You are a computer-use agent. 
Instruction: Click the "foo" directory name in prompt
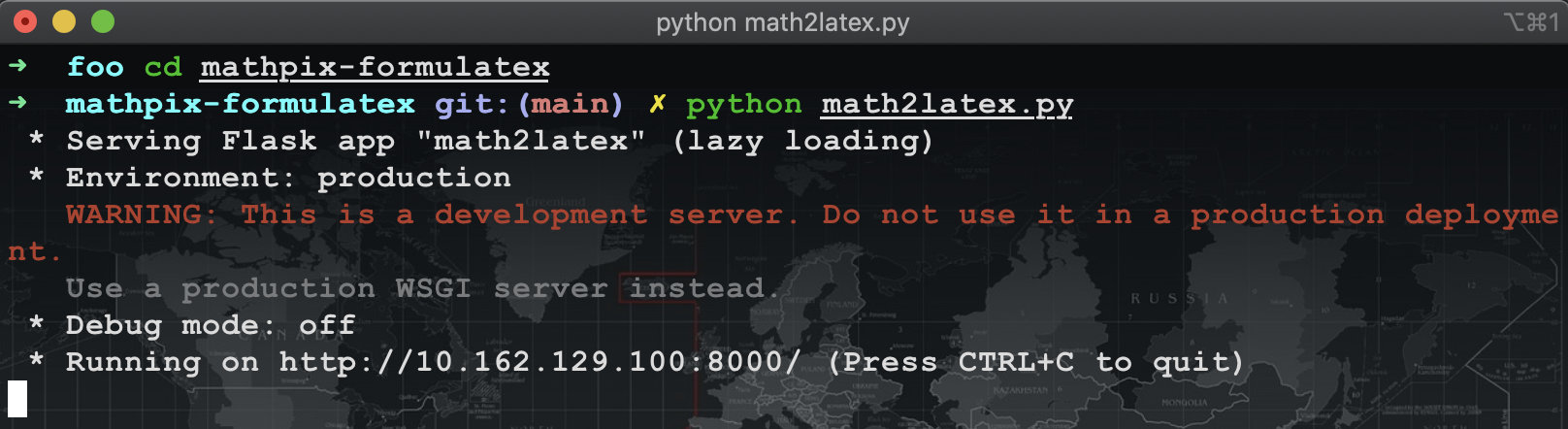coord(95,67)
